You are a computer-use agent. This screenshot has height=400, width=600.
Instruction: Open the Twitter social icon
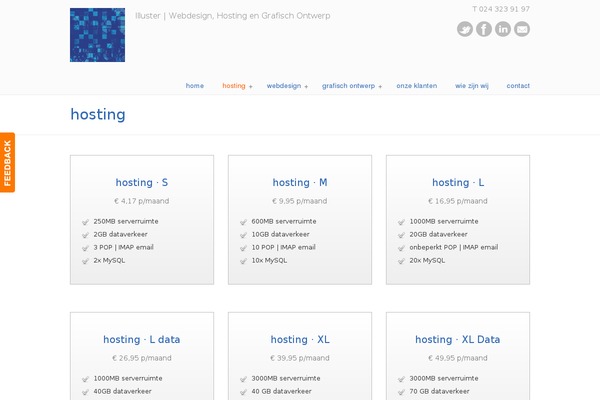[x=465, y=29]
